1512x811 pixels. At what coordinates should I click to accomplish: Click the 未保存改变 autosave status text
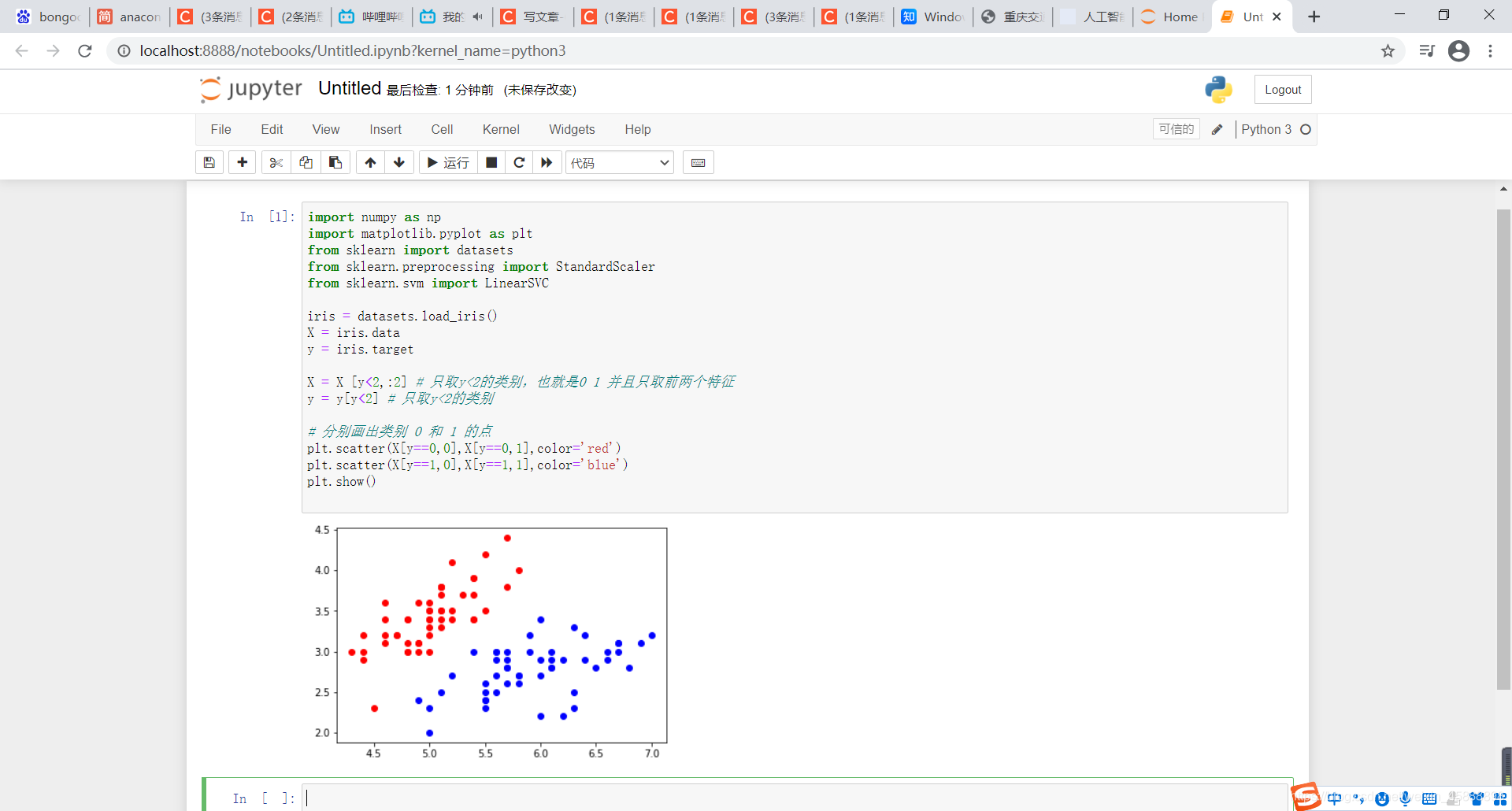(x=540, y=90)
